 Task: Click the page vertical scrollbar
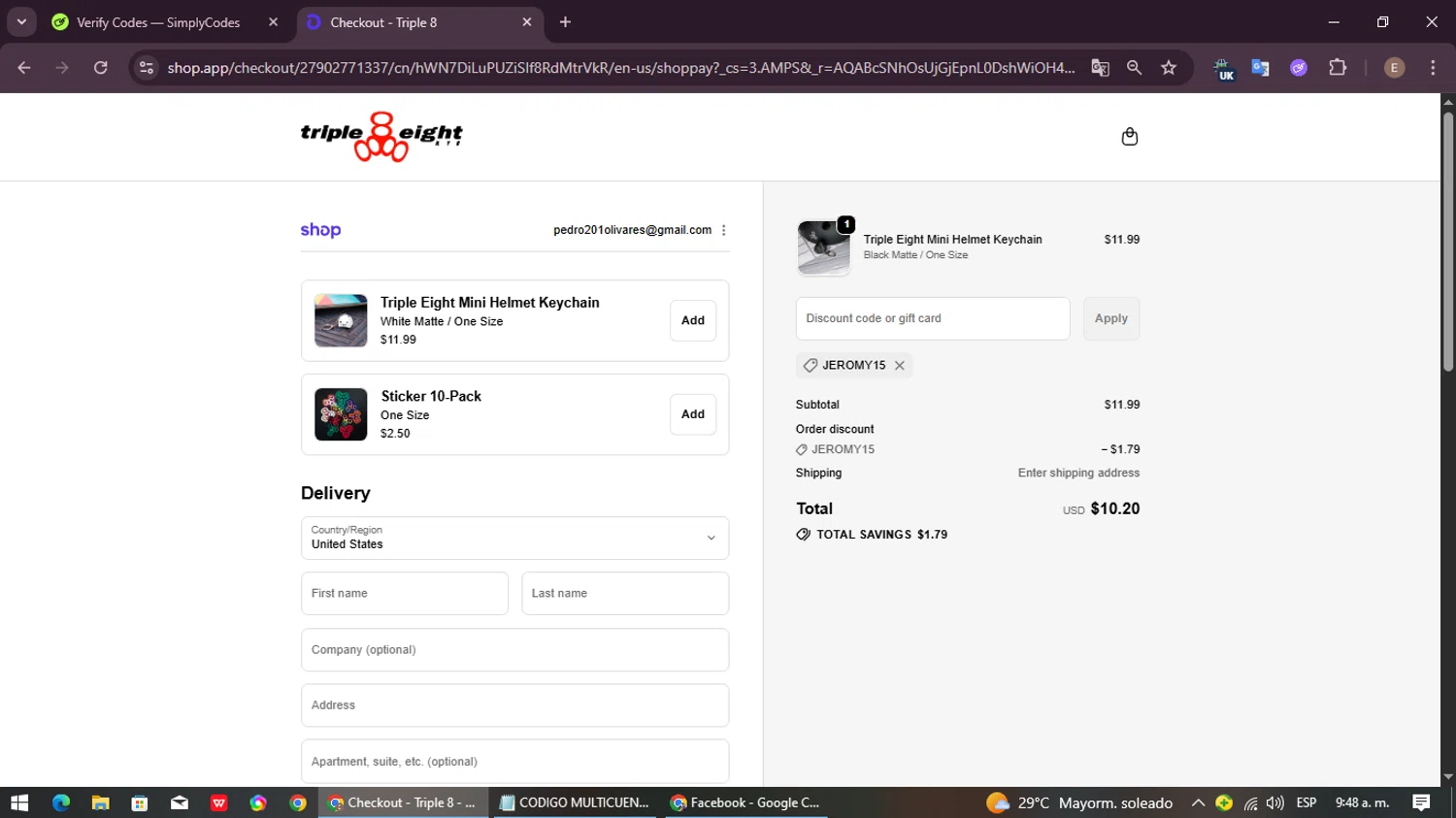point(1448,243)
